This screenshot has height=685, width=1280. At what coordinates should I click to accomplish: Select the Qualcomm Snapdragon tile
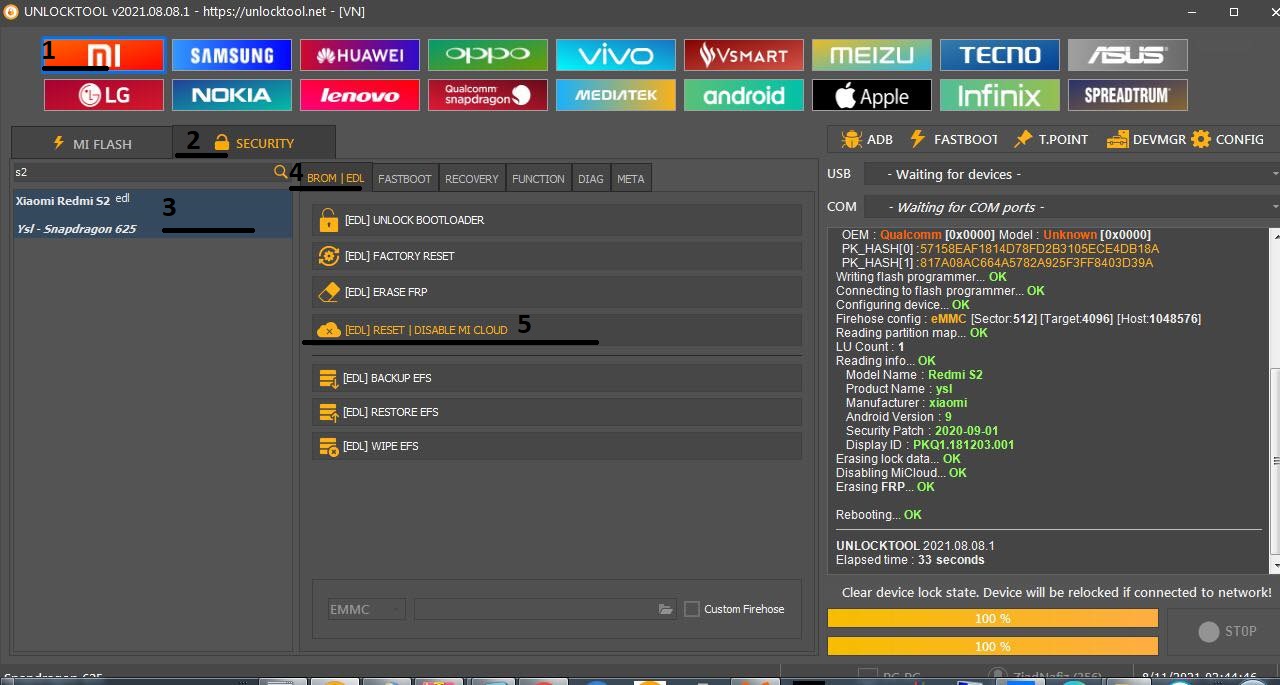pyautogui.click(x=488, y=95)
